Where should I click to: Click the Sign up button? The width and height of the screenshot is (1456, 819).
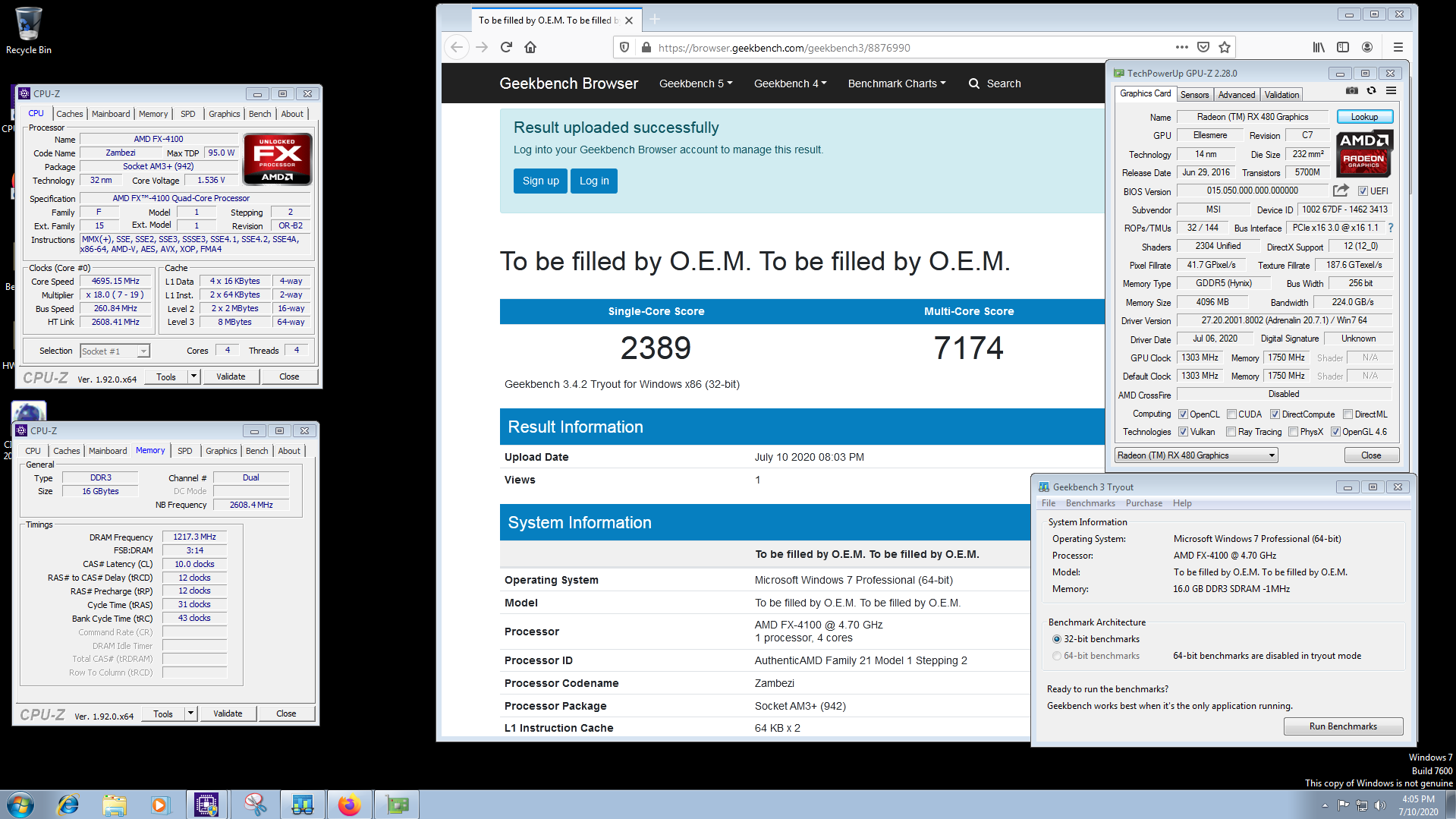(540, 181)
